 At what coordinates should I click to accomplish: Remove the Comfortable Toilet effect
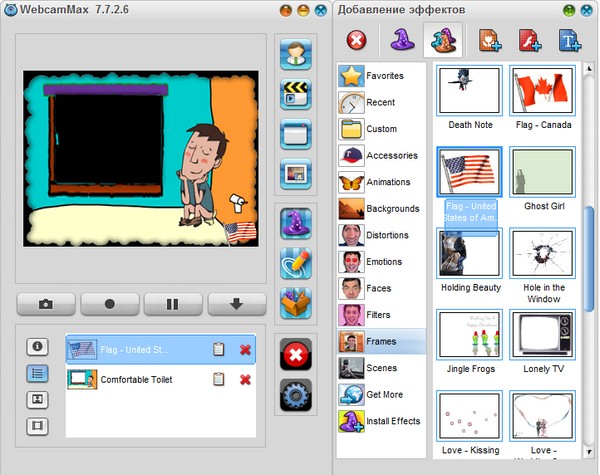point(245,379)
